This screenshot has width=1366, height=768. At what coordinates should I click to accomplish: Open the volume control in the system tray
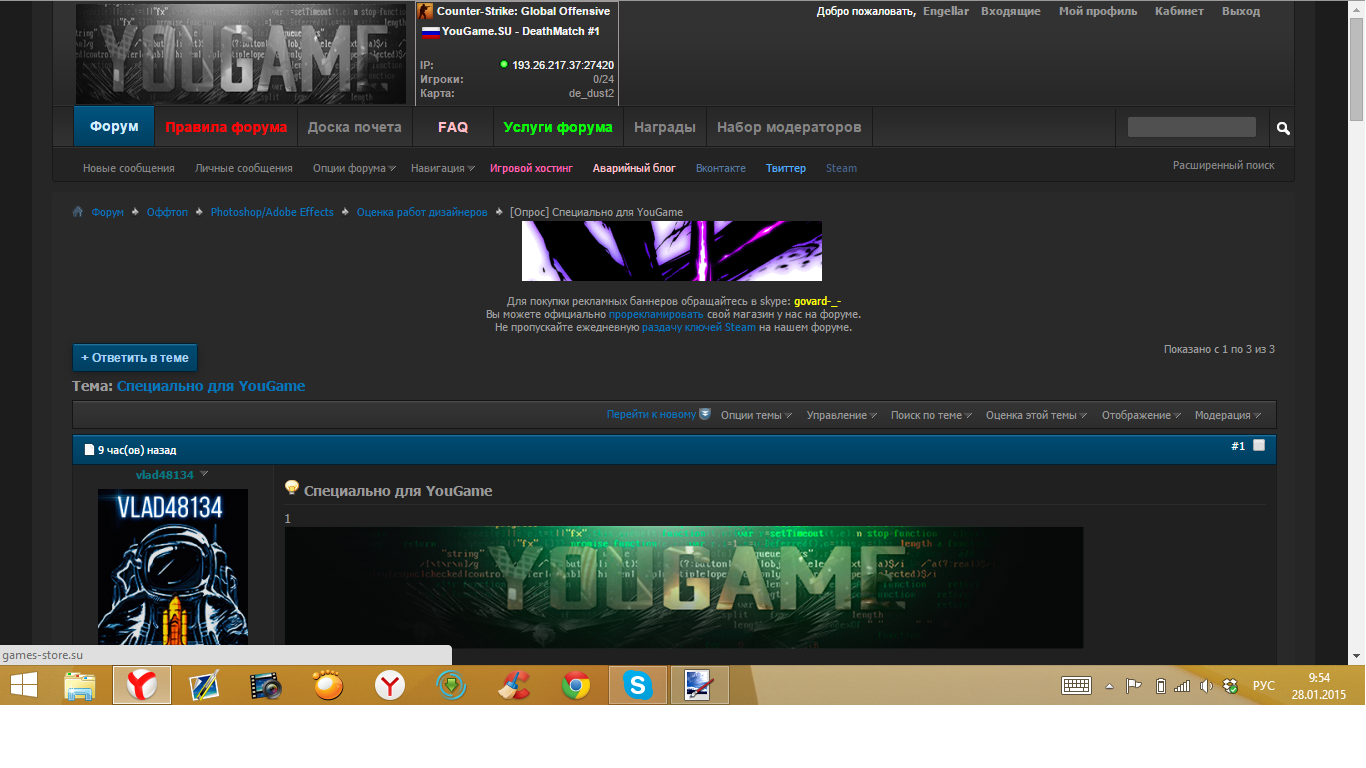[x=1205, y=686]
